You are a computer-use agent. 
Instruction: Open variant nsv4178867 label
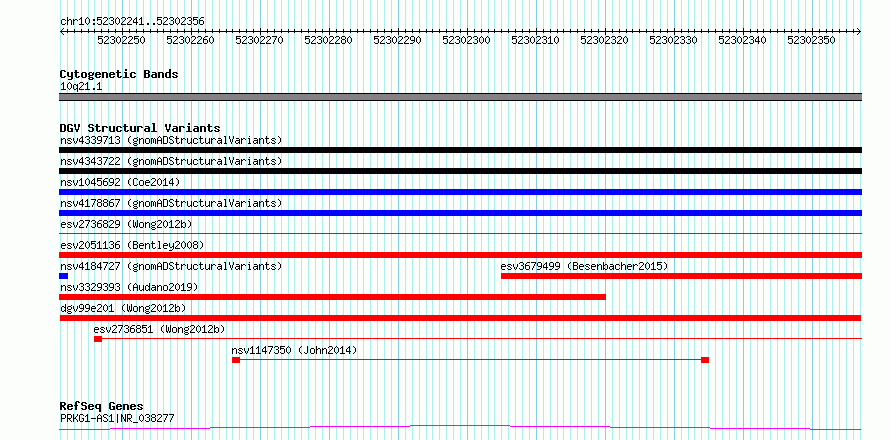[171, 203]
